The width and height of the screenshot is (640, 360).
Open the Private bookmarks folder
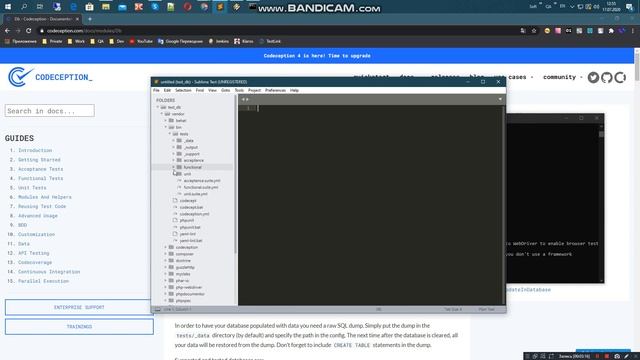click(x=52, y=41)
